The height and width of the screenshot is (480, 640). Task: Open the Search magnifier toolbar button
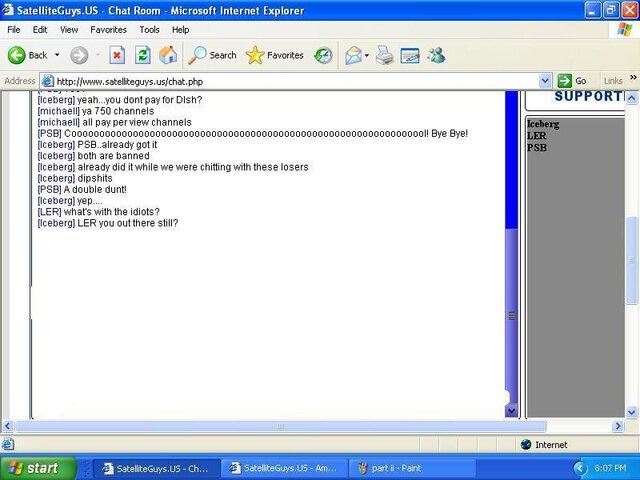click(212, 55)
